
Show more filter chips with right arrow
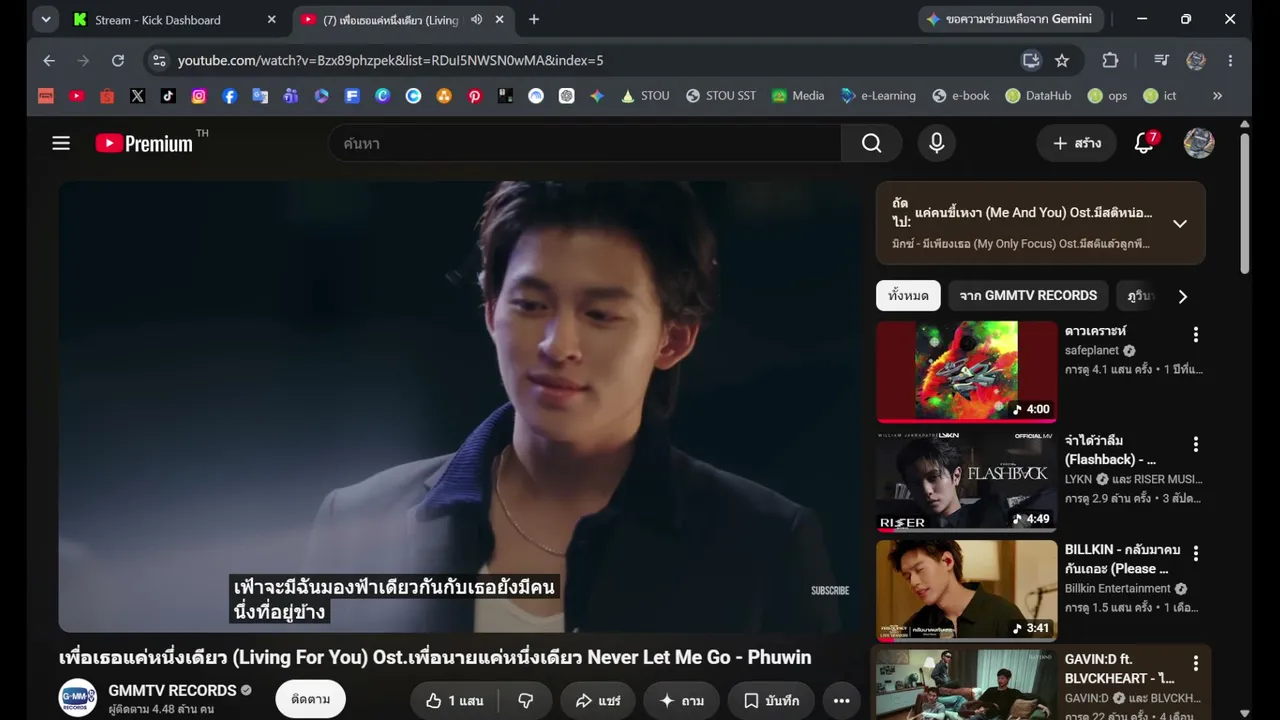1183,296
